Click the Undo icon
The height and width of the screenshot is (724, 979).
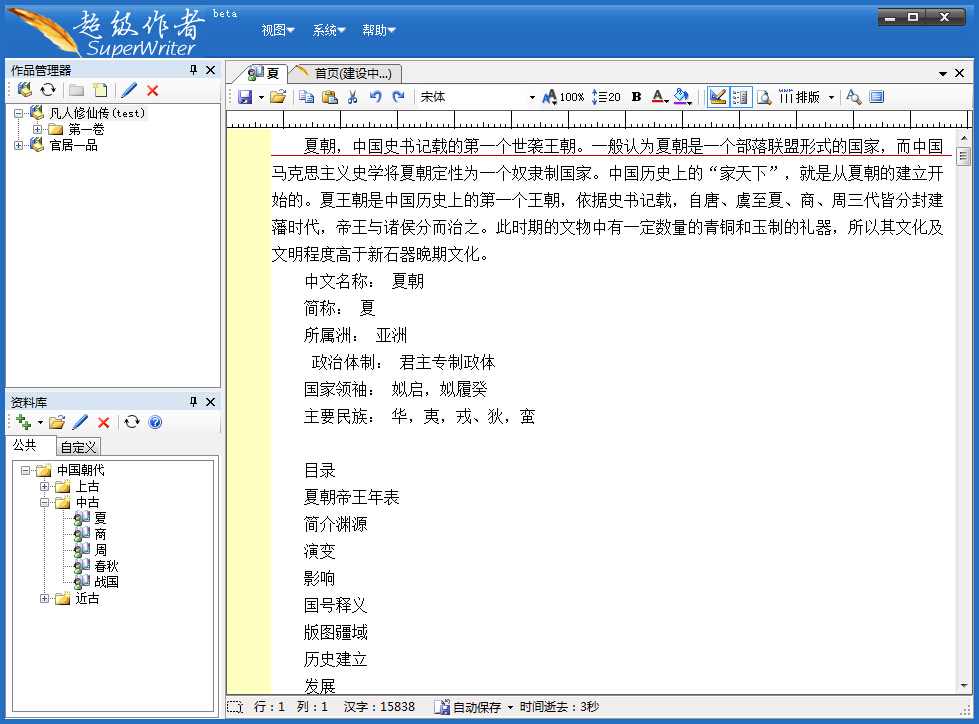coord(375,96)
